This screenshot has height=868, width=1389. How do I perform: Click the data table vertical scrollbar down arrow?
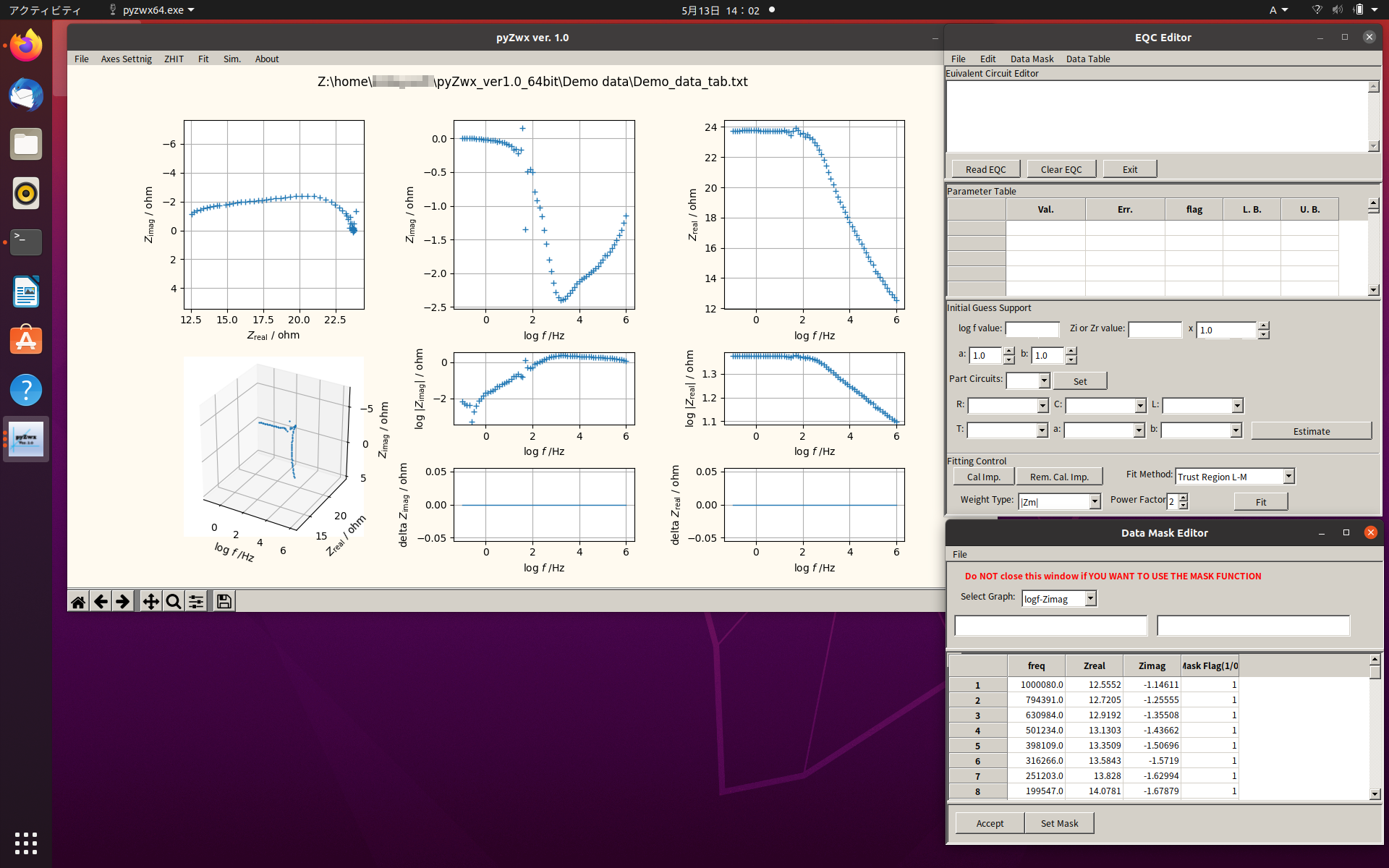[x=1375, y=794]
